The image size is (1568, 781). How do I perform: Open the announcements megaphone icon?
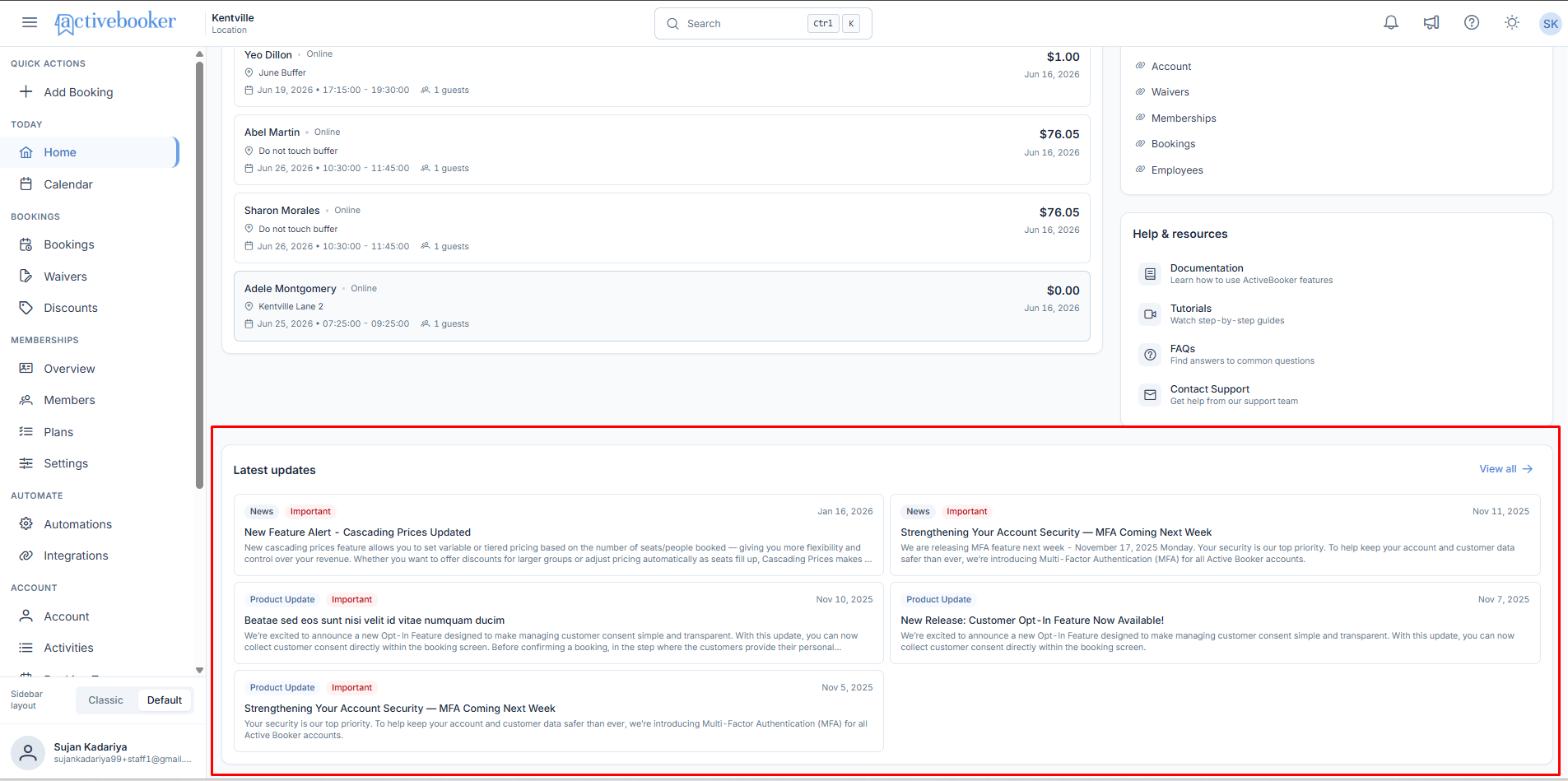[1431, 23]
